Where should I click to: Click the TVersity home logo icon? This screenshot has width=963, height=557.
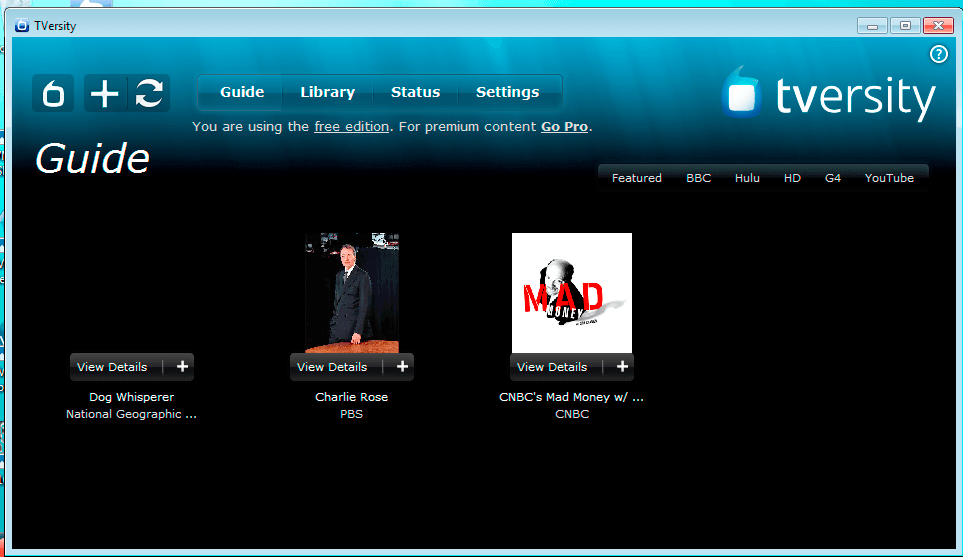pyautogui.click(x=53, y=93)
